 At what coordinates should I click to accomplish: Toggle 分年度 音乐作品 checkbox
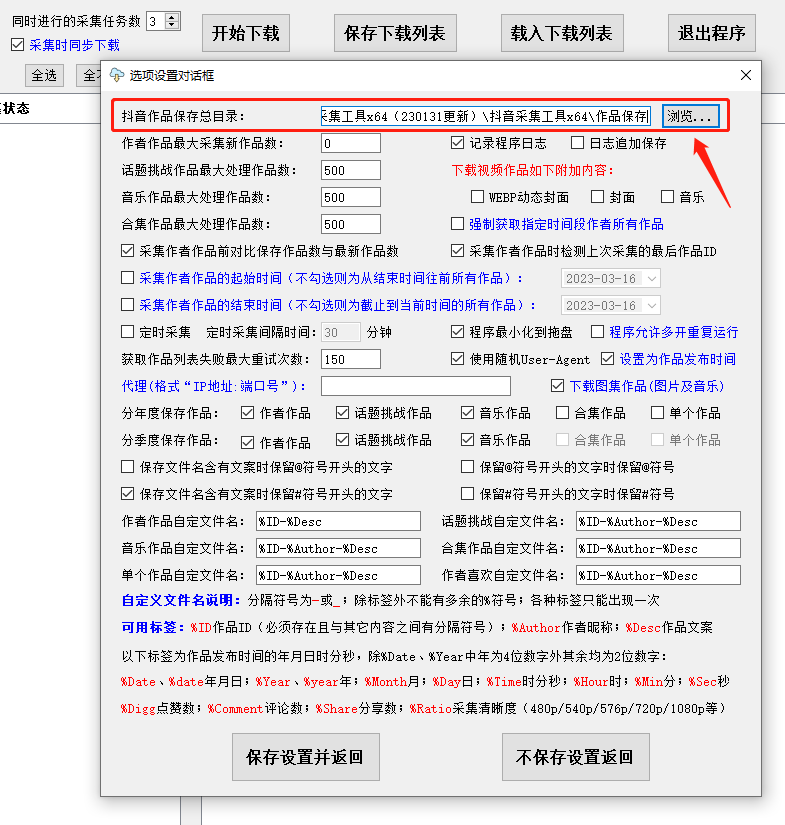pos(467,413)
